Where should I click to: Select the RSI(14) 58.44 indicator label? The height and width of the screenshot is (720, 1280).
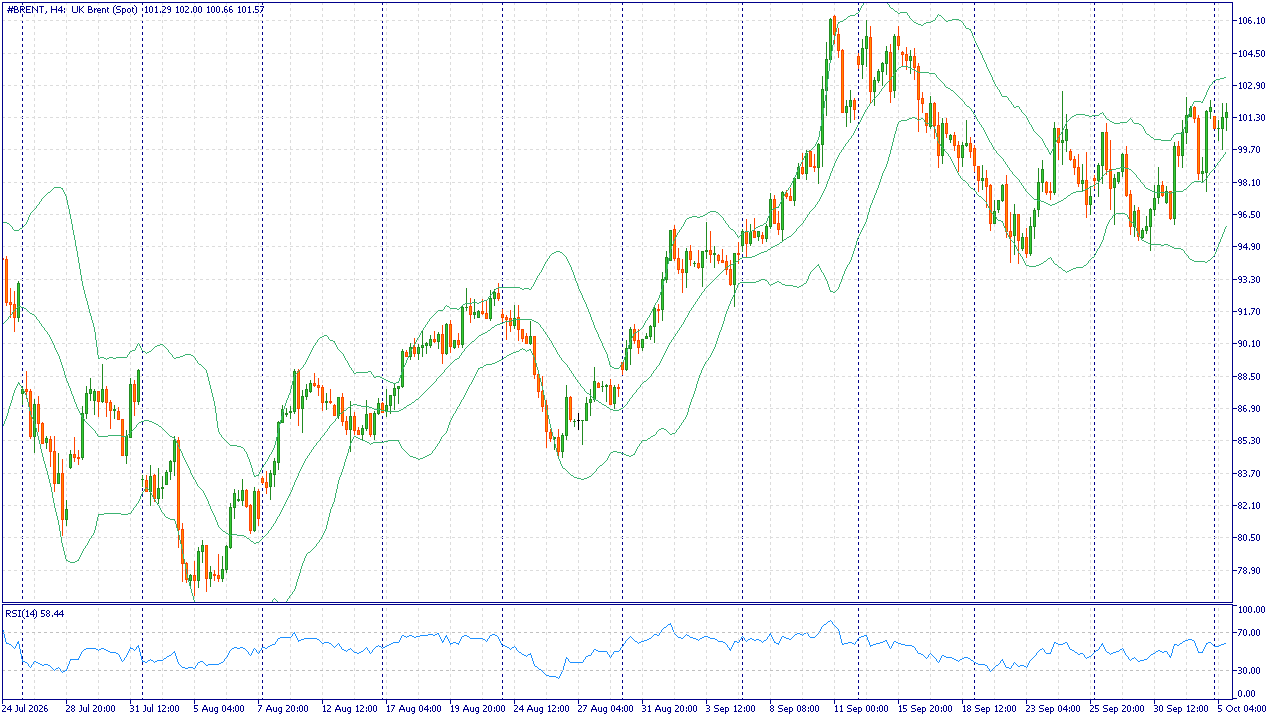tap(35, 612)
